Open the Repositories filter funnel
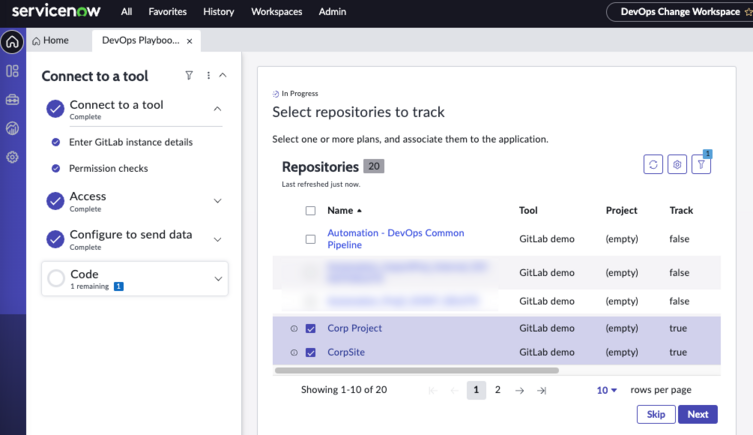Screen dimensions: 753x435 point(701,164)
